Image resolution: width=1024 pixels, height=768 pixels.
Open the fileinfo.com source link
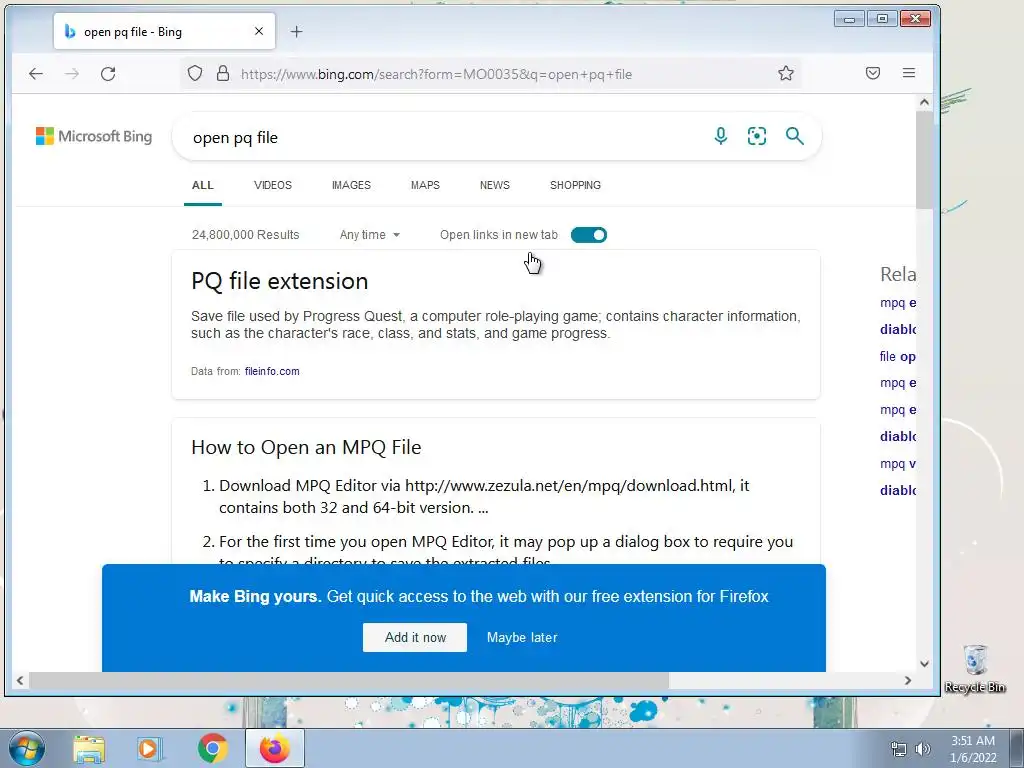(272, 371)
